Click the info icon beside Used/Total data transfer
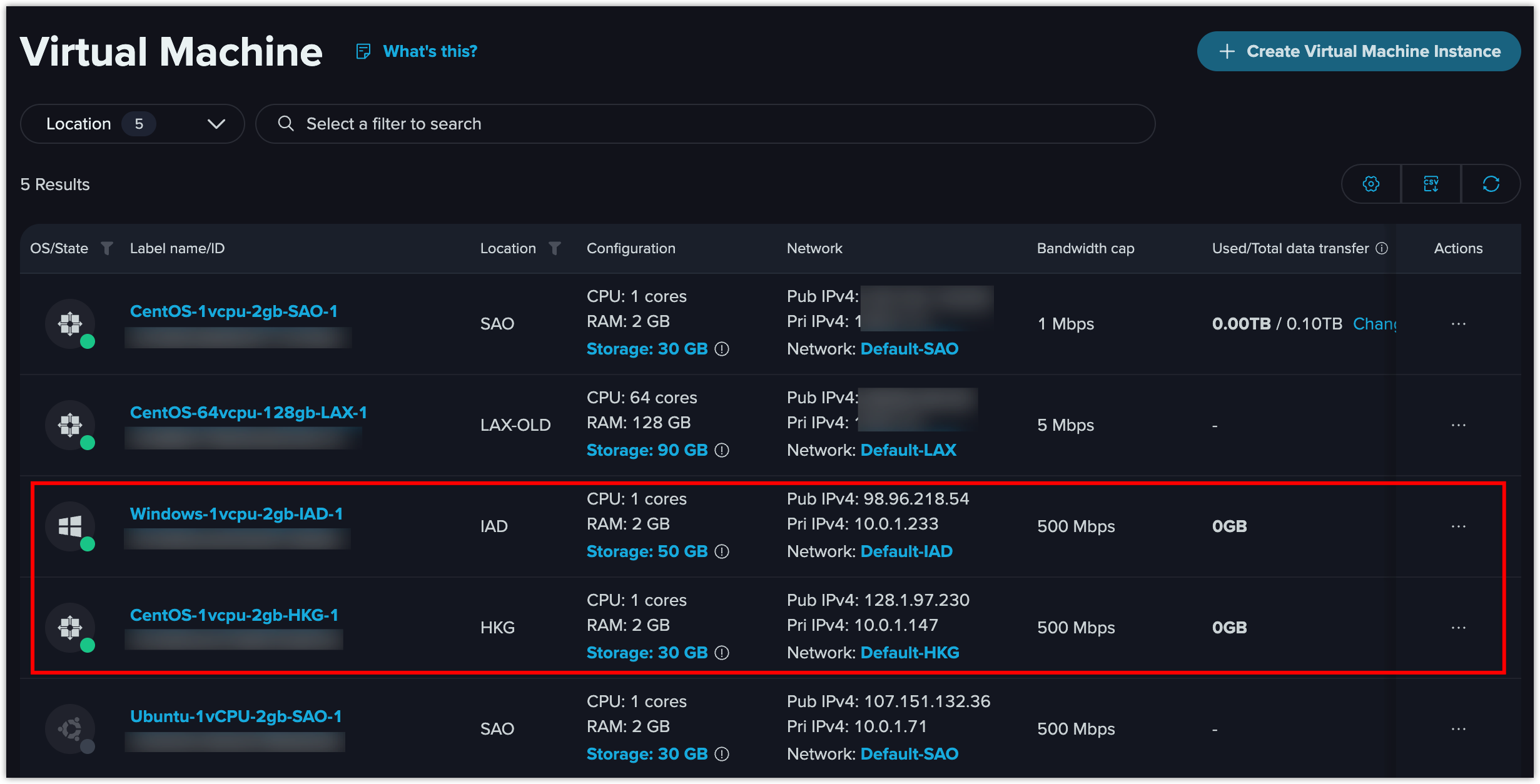Screen dimensions: 1540x784 tap(1382, 248)
